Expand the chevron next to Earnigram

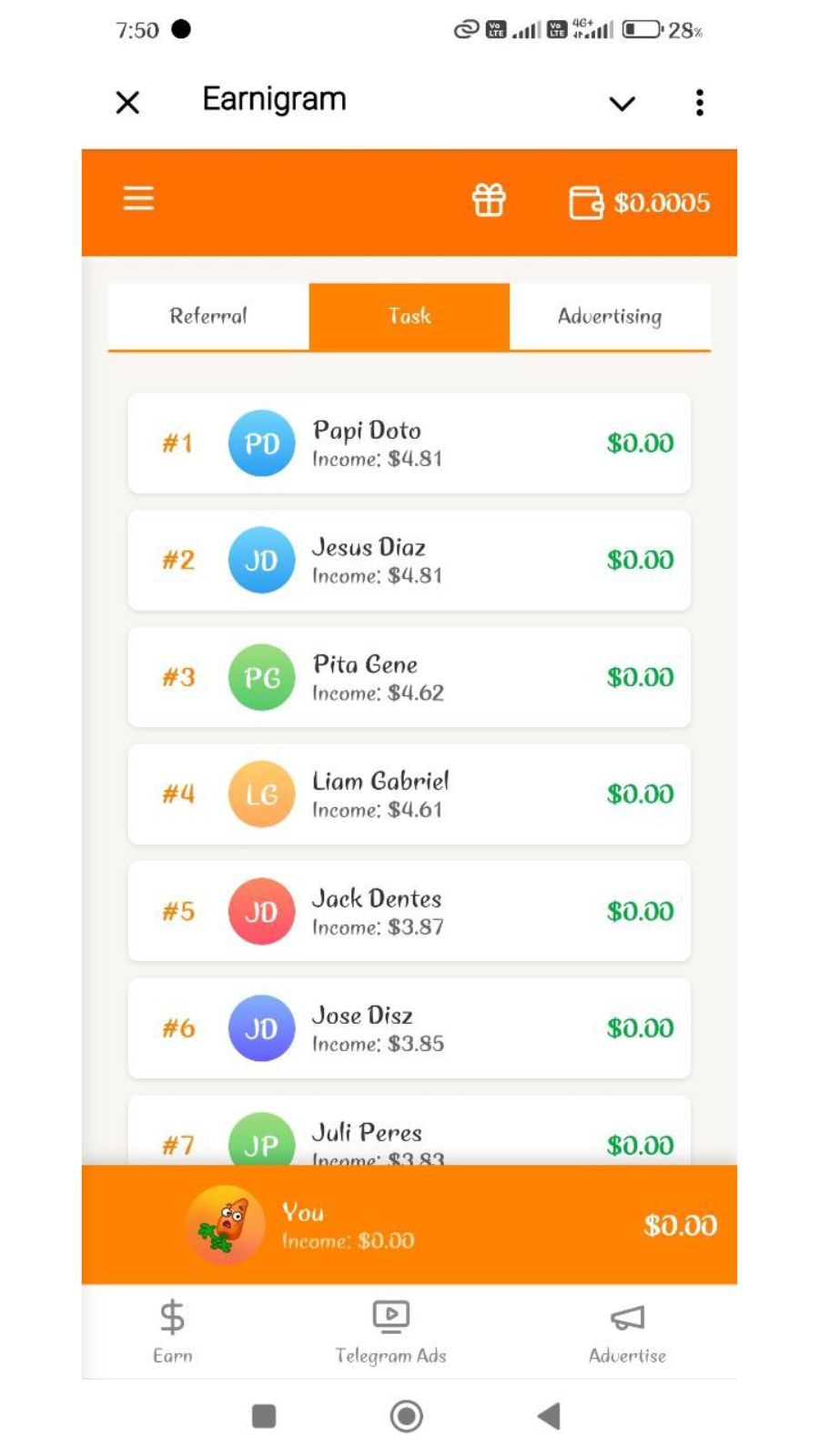pyautogui.click(x=622, y=103)
